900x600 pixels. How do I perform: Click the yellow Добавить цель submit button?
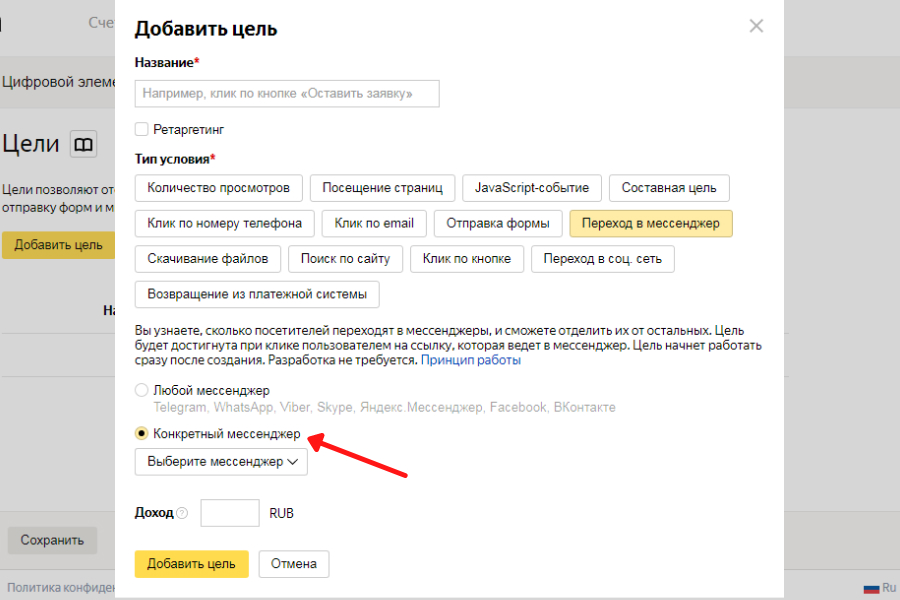(191, 564)
